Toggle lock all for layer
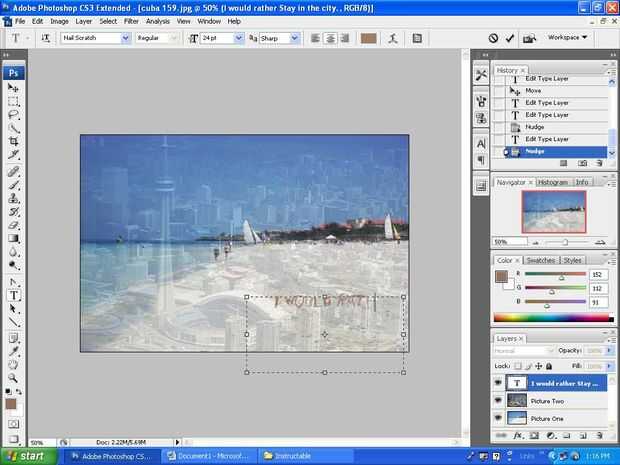This screenshot has width=620, height=465. tap(549, 366)
